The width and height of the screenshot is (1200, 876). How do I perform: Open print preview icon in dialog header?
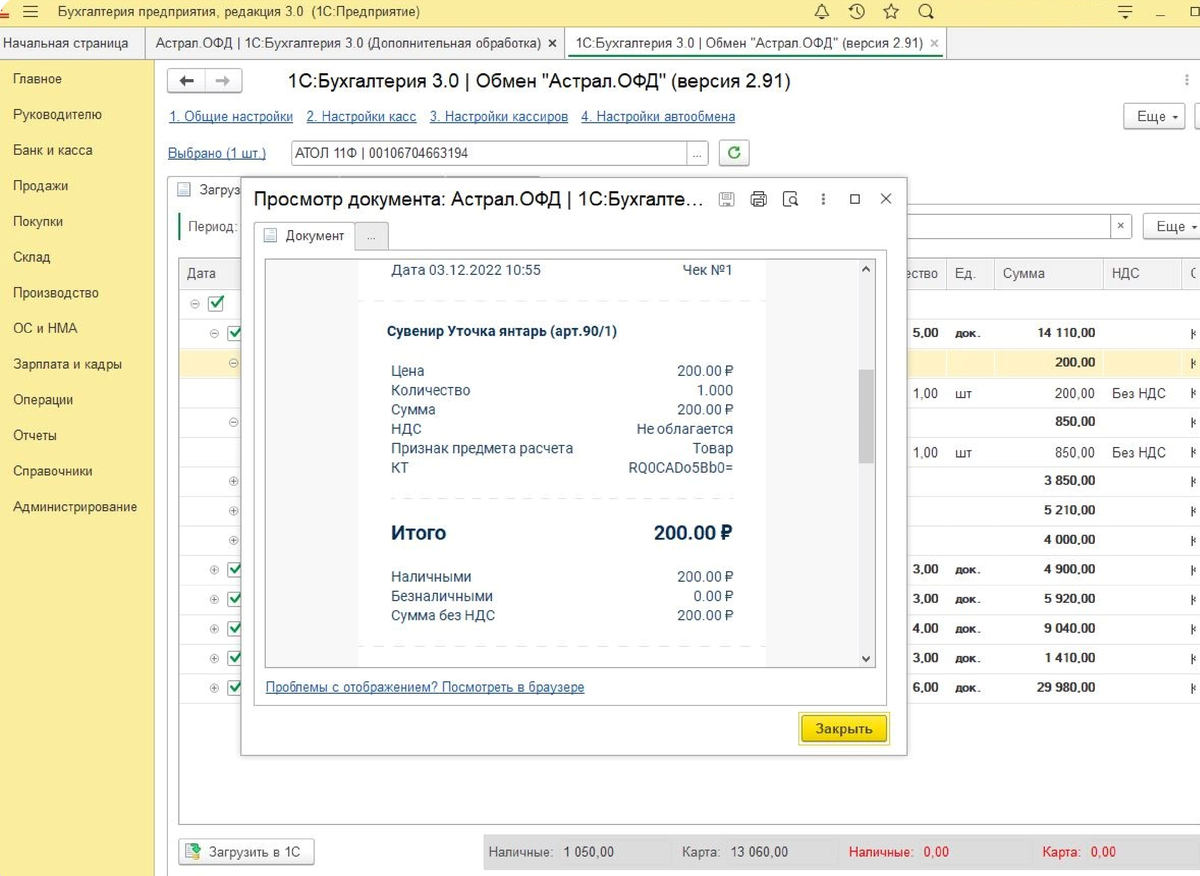[x=790, y=199]
